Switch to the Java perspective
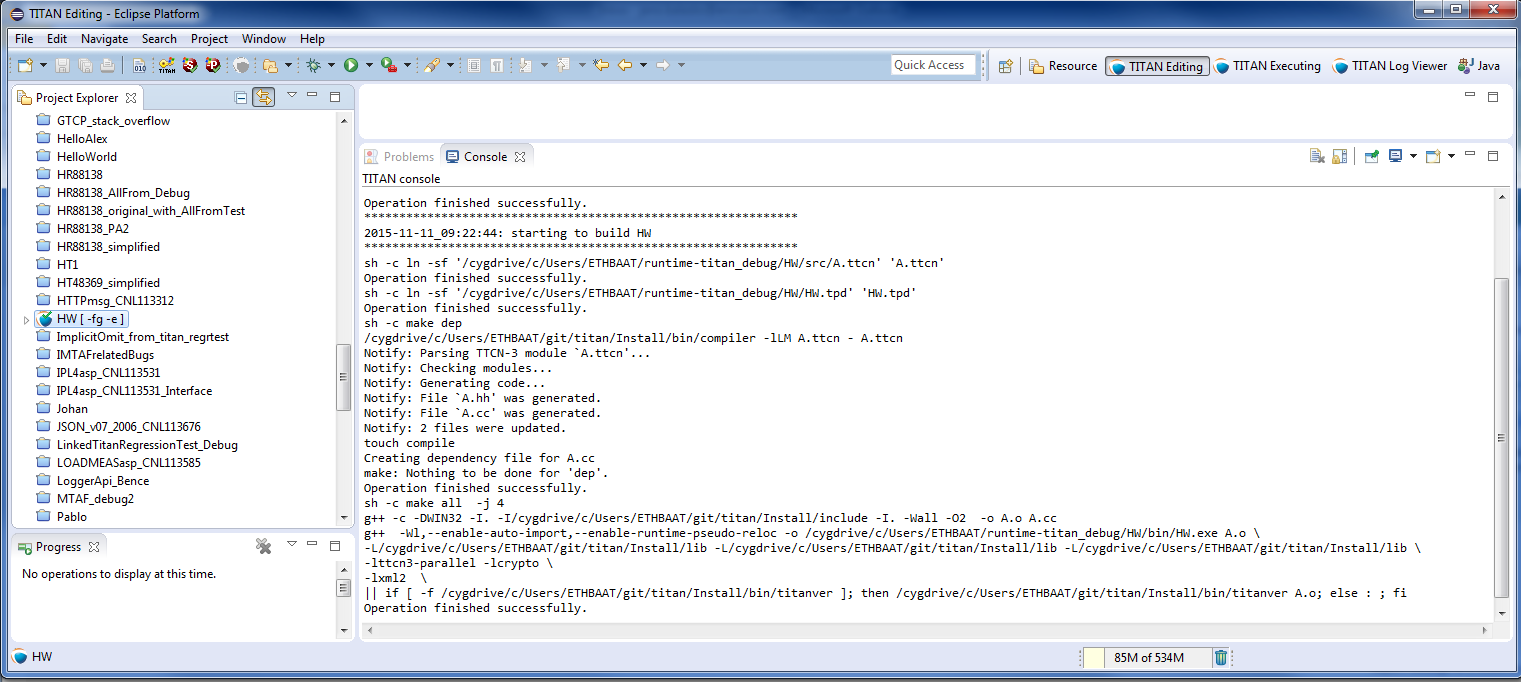Image resolution: width=1521 pixels, height=682 pixels. click(x=1478, y=66)
